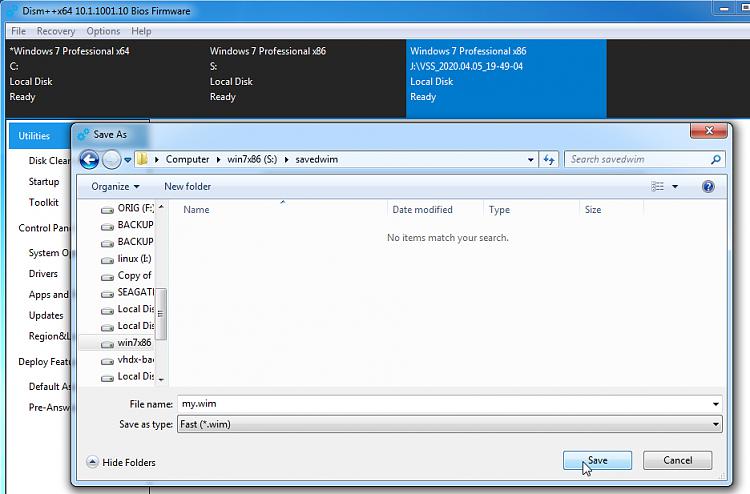Open the Organize menu
This screenshot has width=750, height=494.
[115, 187]
